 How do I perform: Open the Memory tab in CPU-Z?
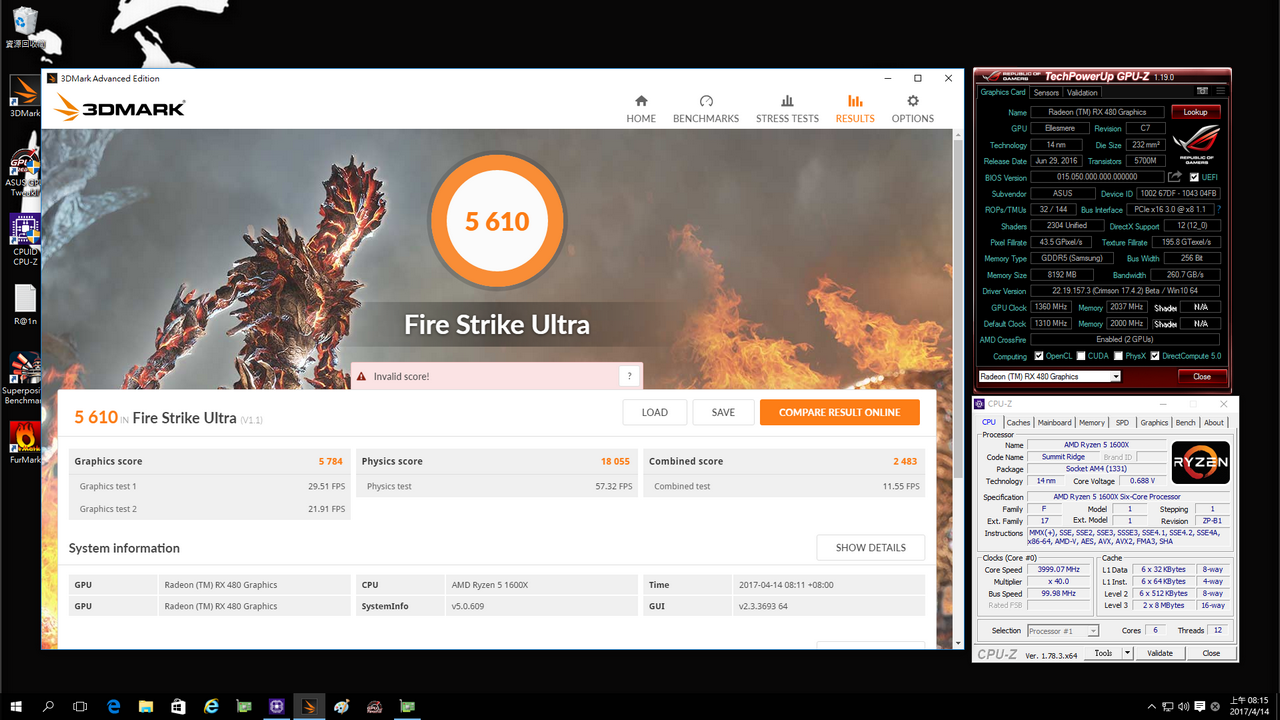pos(1092,423)
